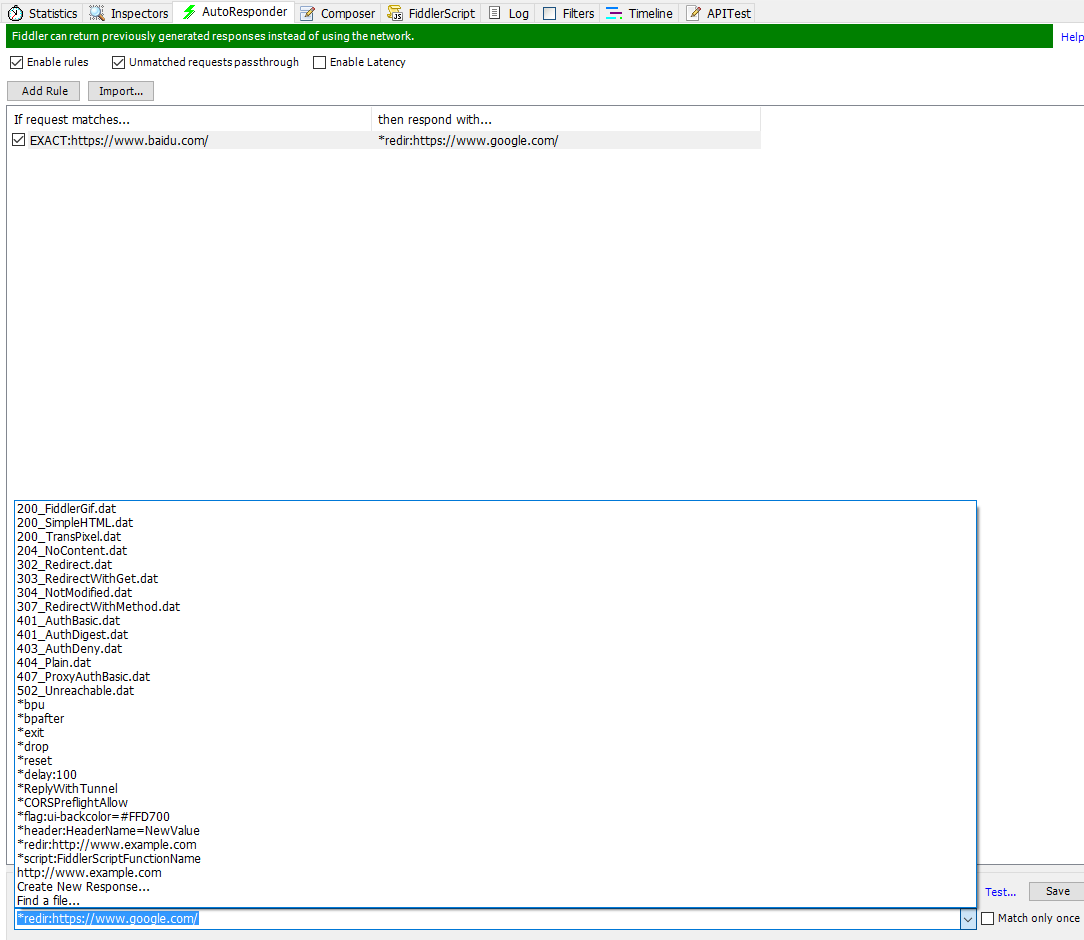Select the AutoResponder tab label
1084x940 pixels.
(x=244, y=12)
